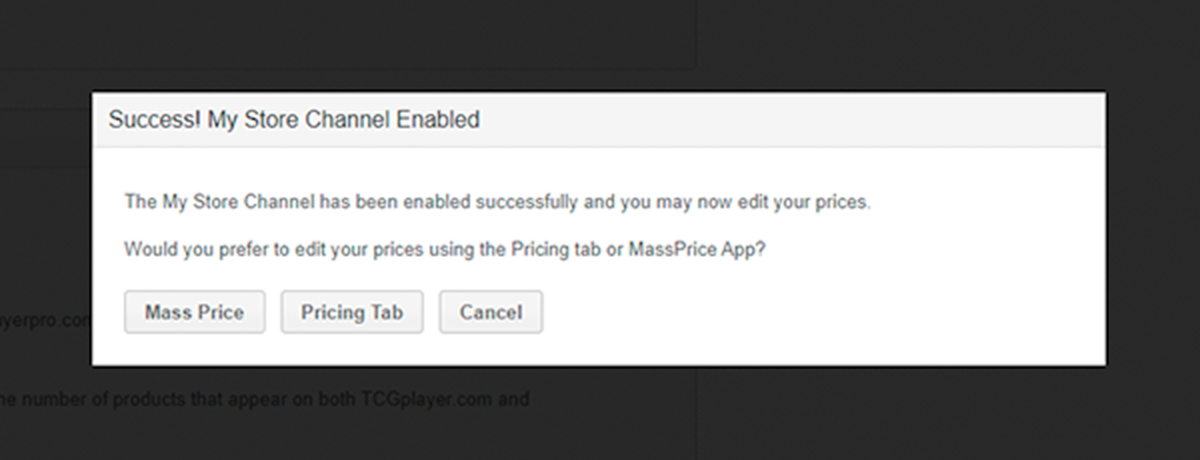Click the word 'Enabled' in dialog header
The height and width of the screenshot is (460, 1200).
coord(438,120)
